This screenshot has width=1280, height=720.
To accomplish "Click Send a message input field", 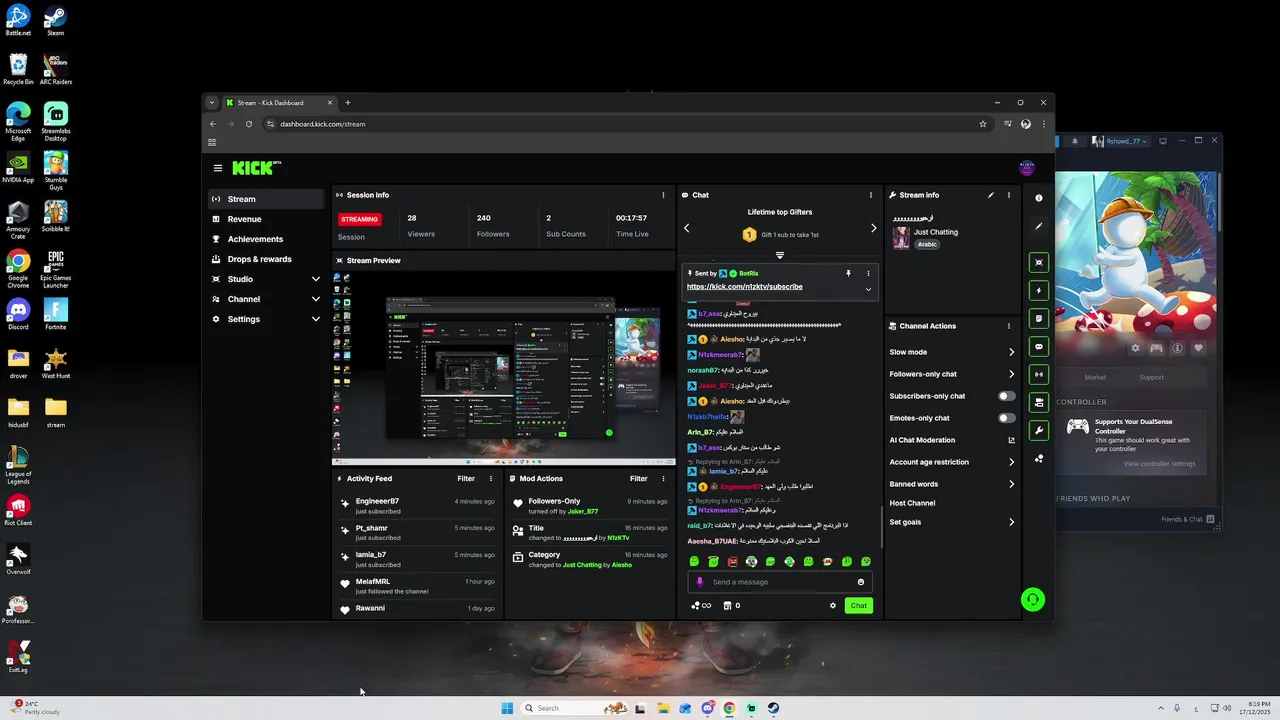I will pos(780,582).
